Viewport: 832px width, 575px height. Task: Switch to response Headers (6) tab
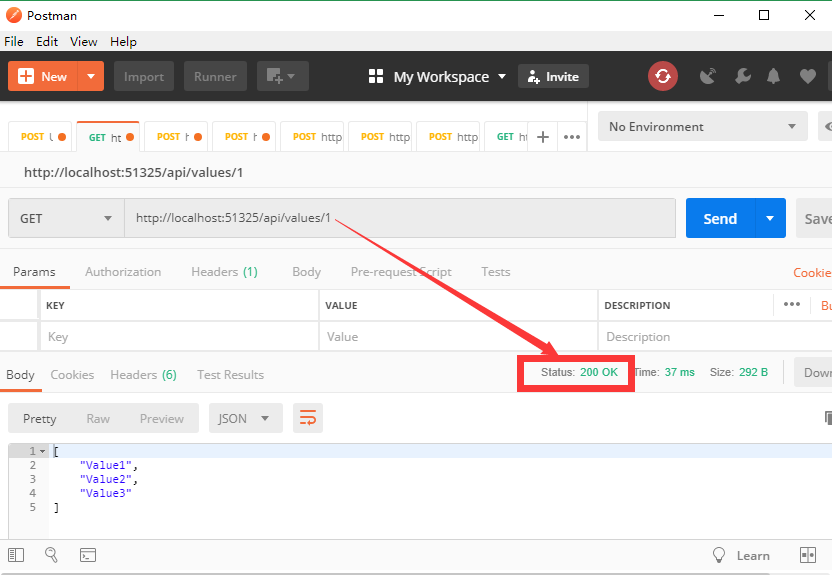pos(143,374)
